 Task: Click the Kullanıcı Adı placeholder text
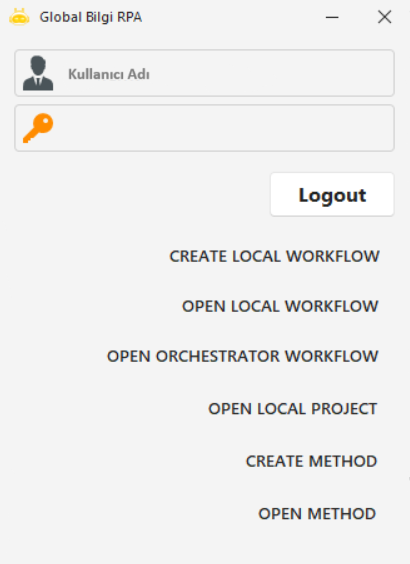click(x=109, y=74)
